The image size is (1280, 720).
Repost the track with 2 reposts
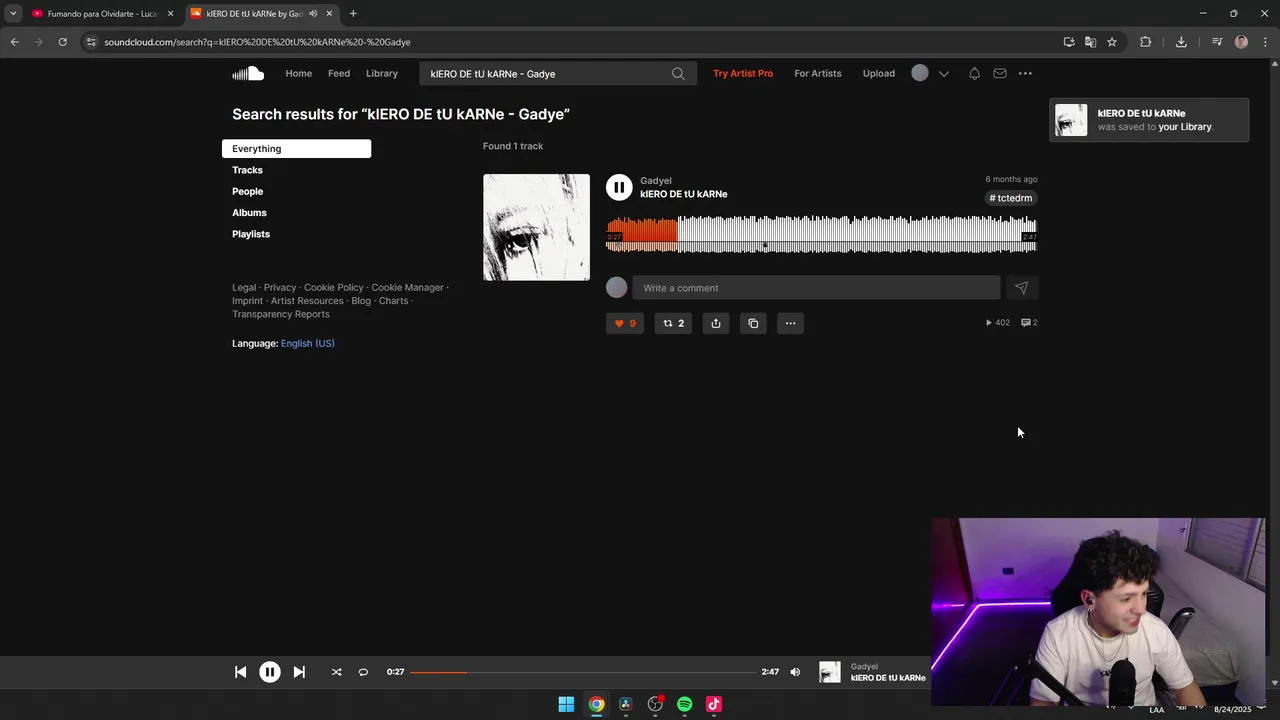tap(673, 323)
